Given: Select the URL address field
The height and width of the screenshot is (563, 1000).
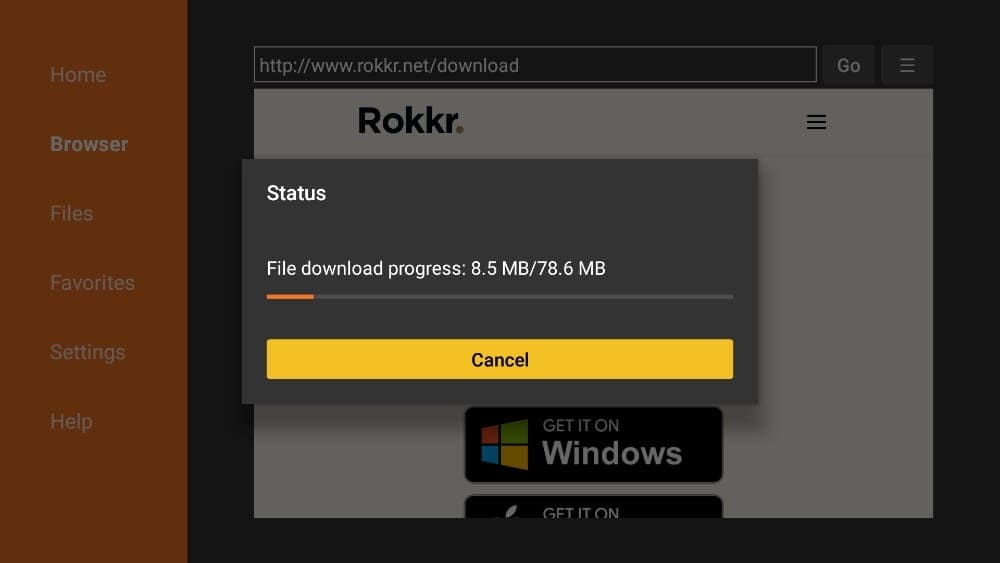Looking at the screenshot, I should [534, 64].
